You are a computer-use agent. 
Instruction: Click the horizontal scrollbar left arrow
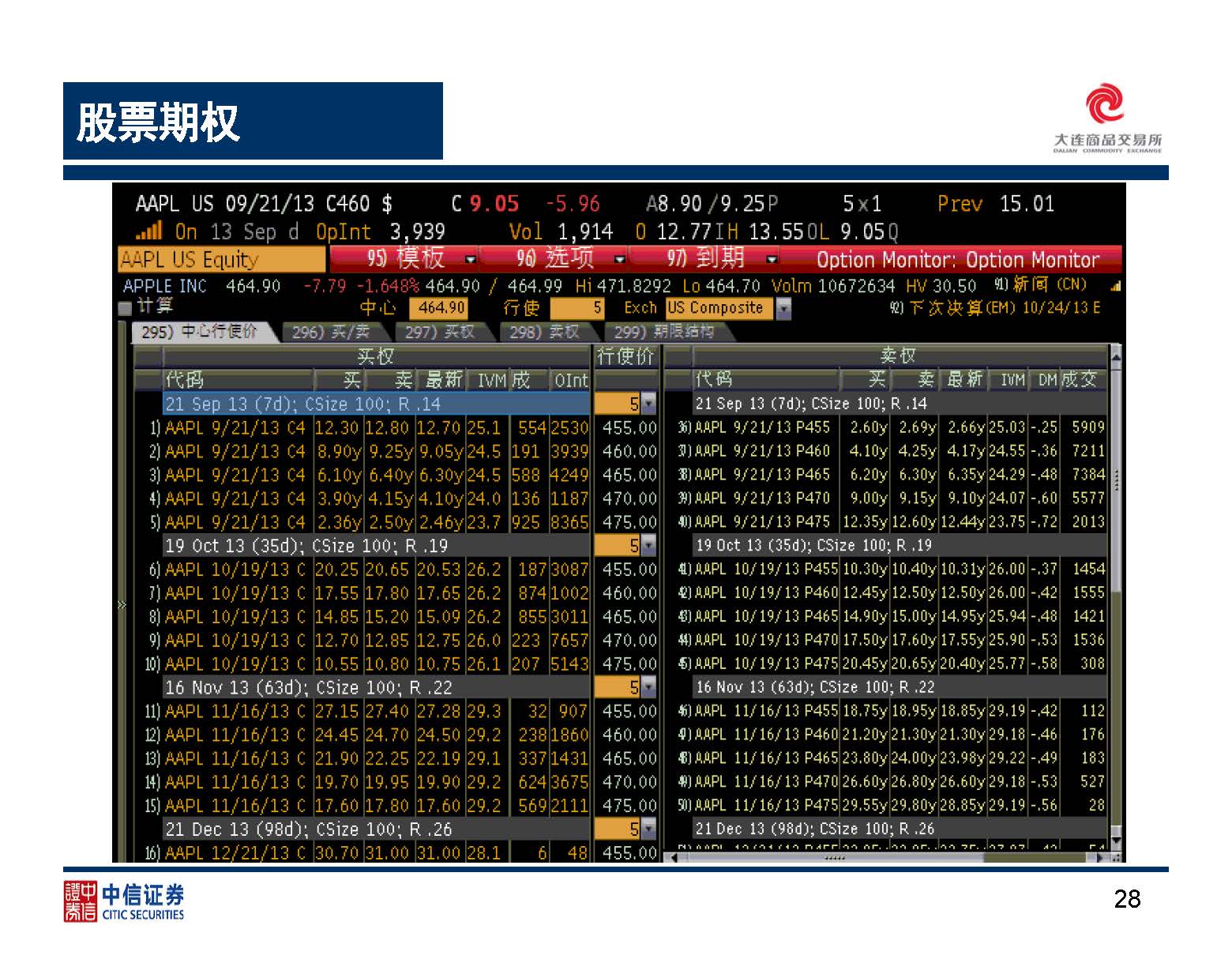point(673,857)
